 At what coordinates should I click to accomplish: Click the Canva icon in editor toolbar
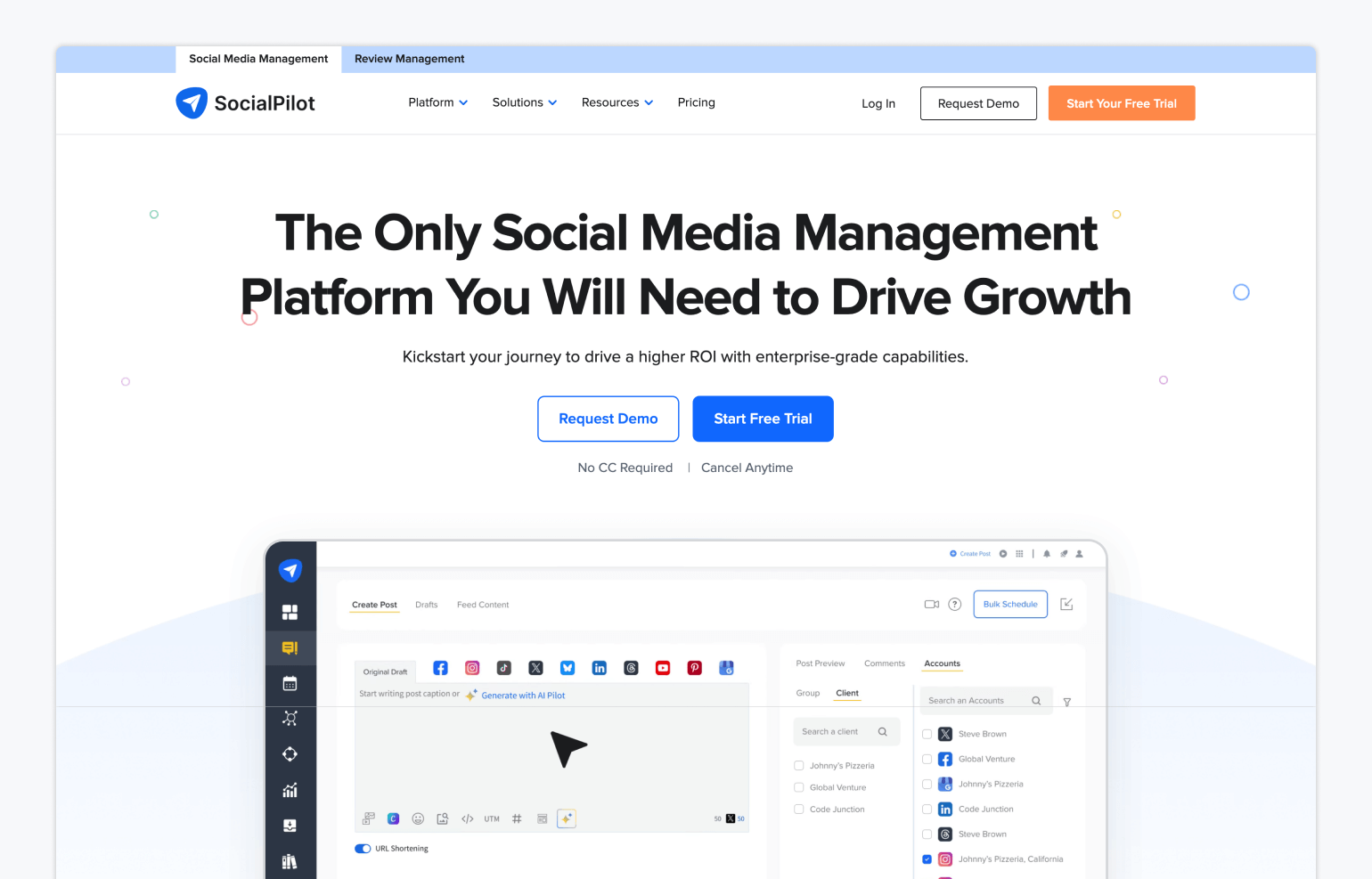[x=393, y=818]
